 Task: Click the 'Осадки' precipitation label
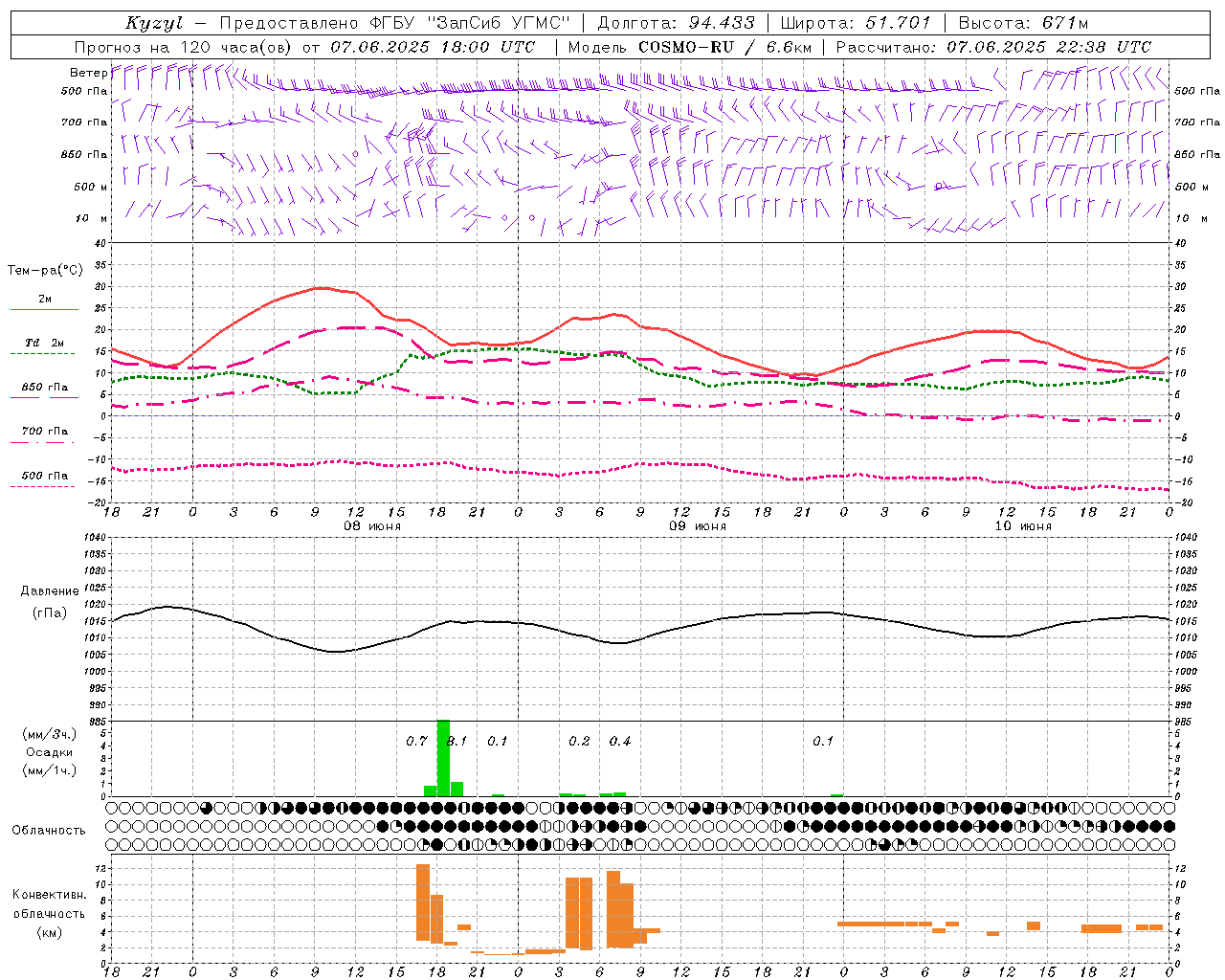tap(50, 752)
